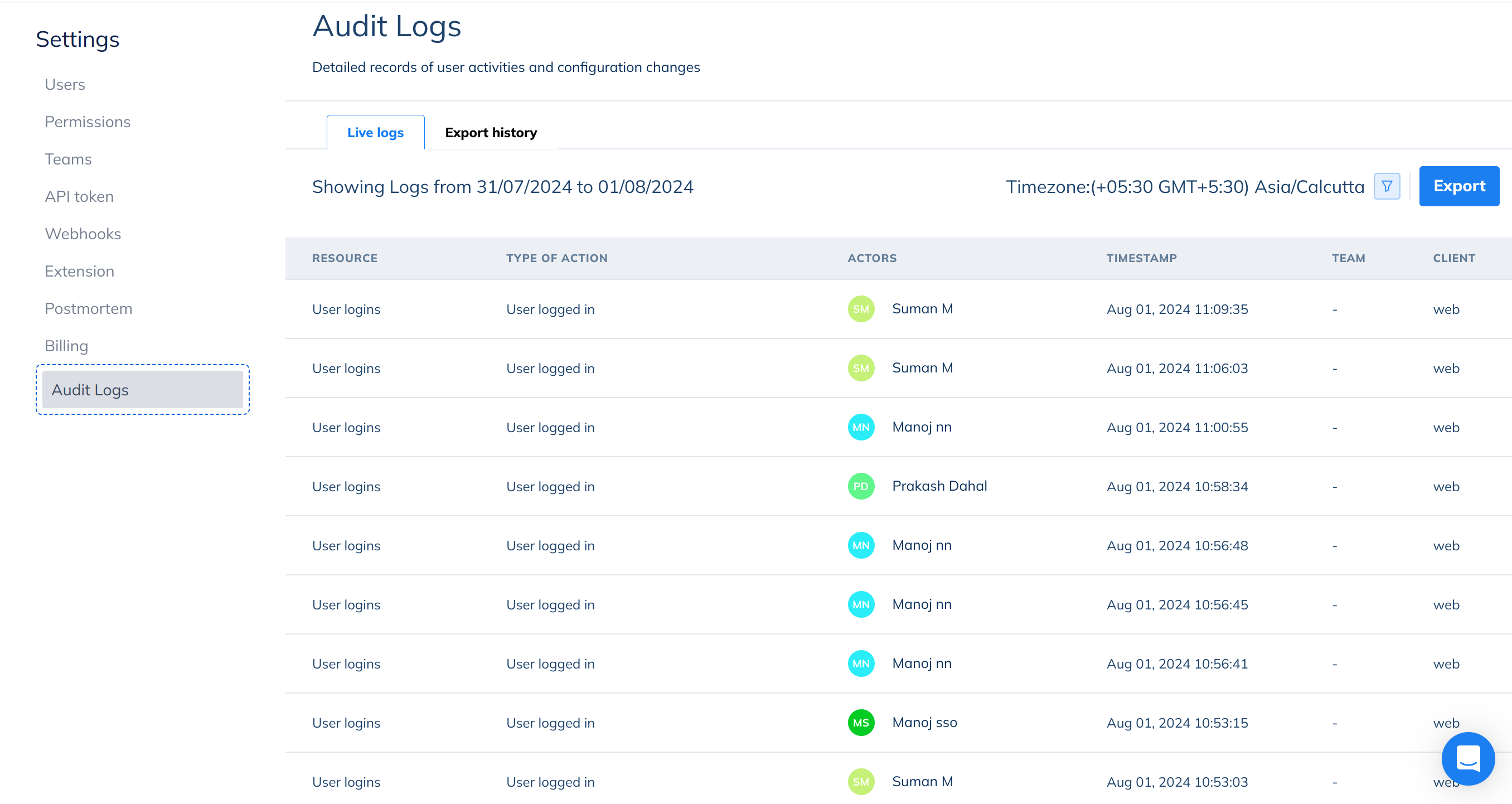Select the Live logs tab
The image size is (1512, 804).
[375, 133]
